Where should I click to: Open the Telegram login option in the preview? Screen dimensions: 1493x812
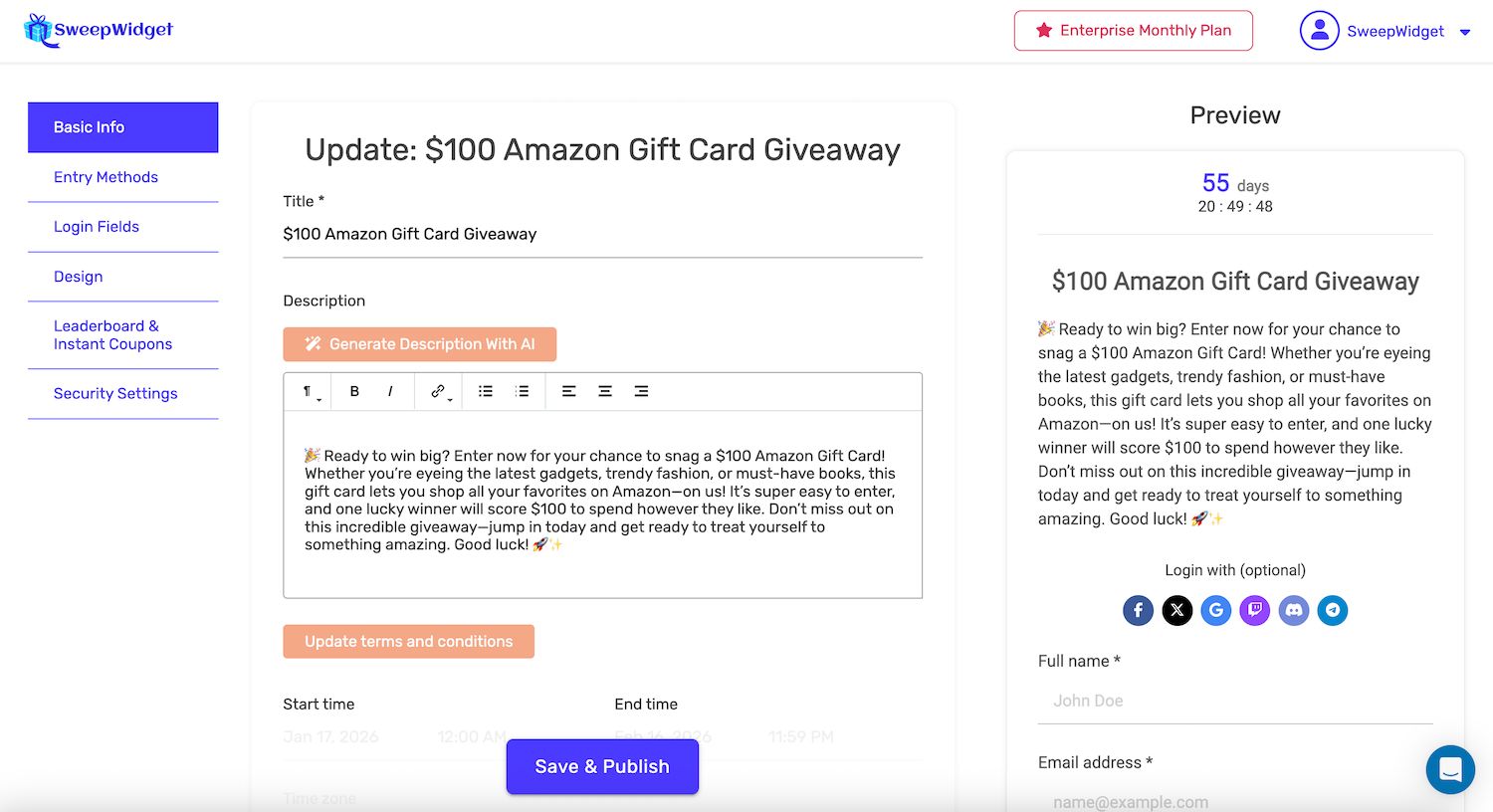(1333, 610)
